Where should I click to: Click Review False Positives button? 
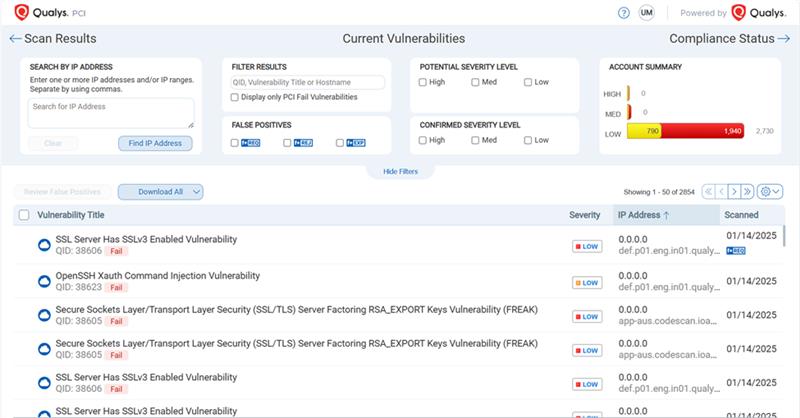coord(62,192)
